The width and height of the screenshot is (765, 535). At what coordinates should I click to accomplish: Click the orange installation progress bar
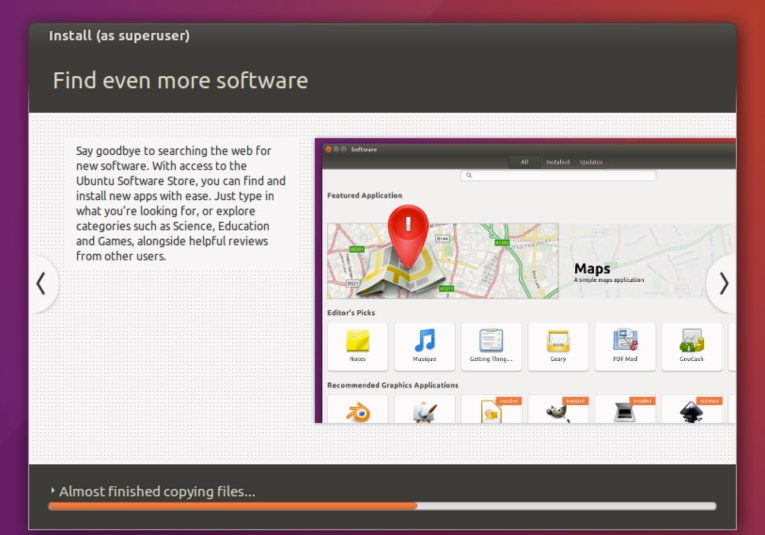pos(232,506)
